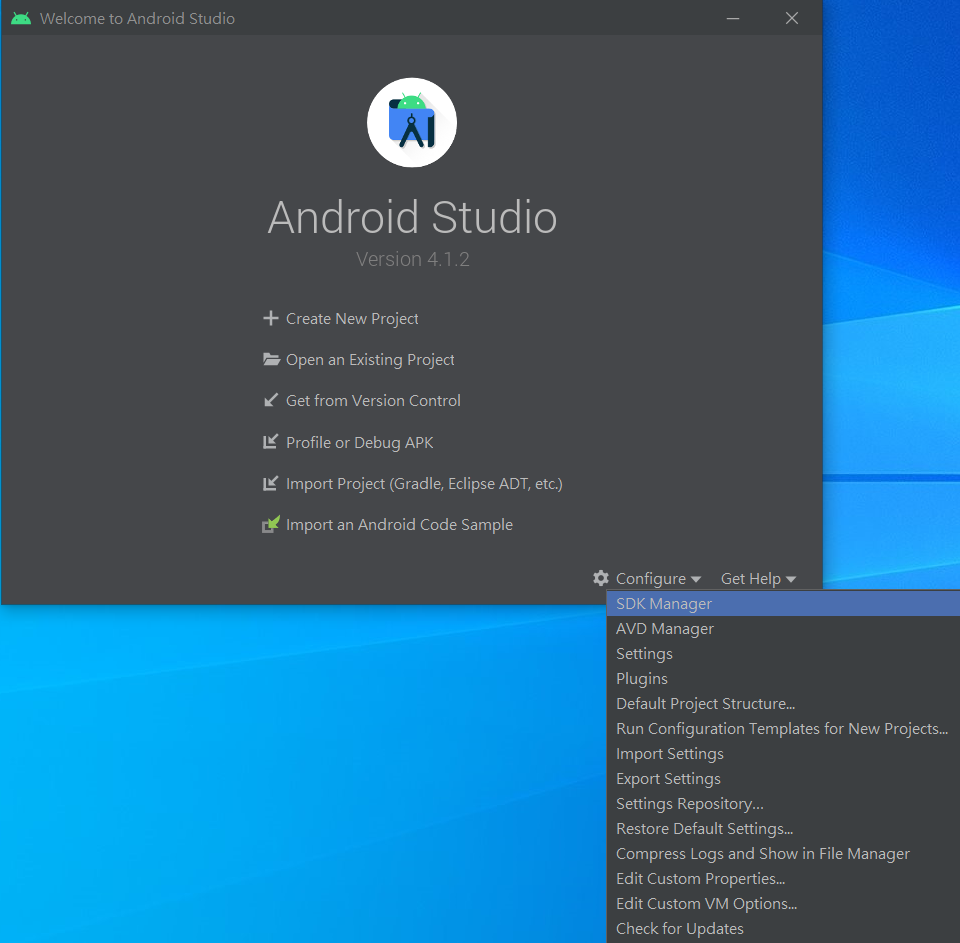The image size is (960, 943).
Task: Click the icon beside Profile or Debug APK
Action: pyautogui.click(x=271, y=442)
